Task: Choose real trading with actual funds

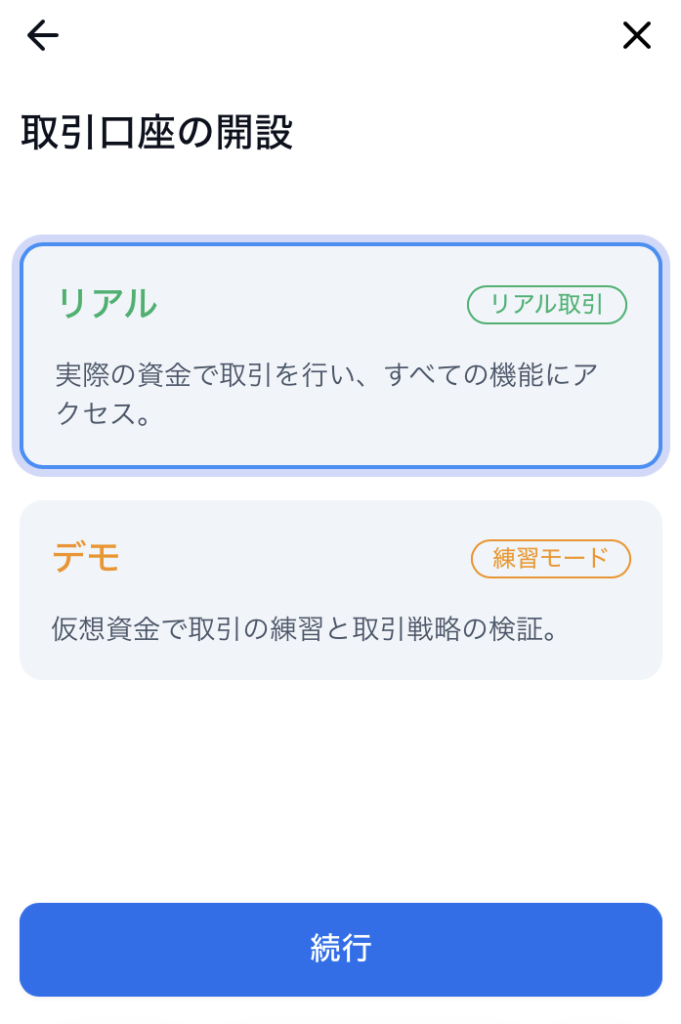Action: pyautogui.click(x=341, y=355)
